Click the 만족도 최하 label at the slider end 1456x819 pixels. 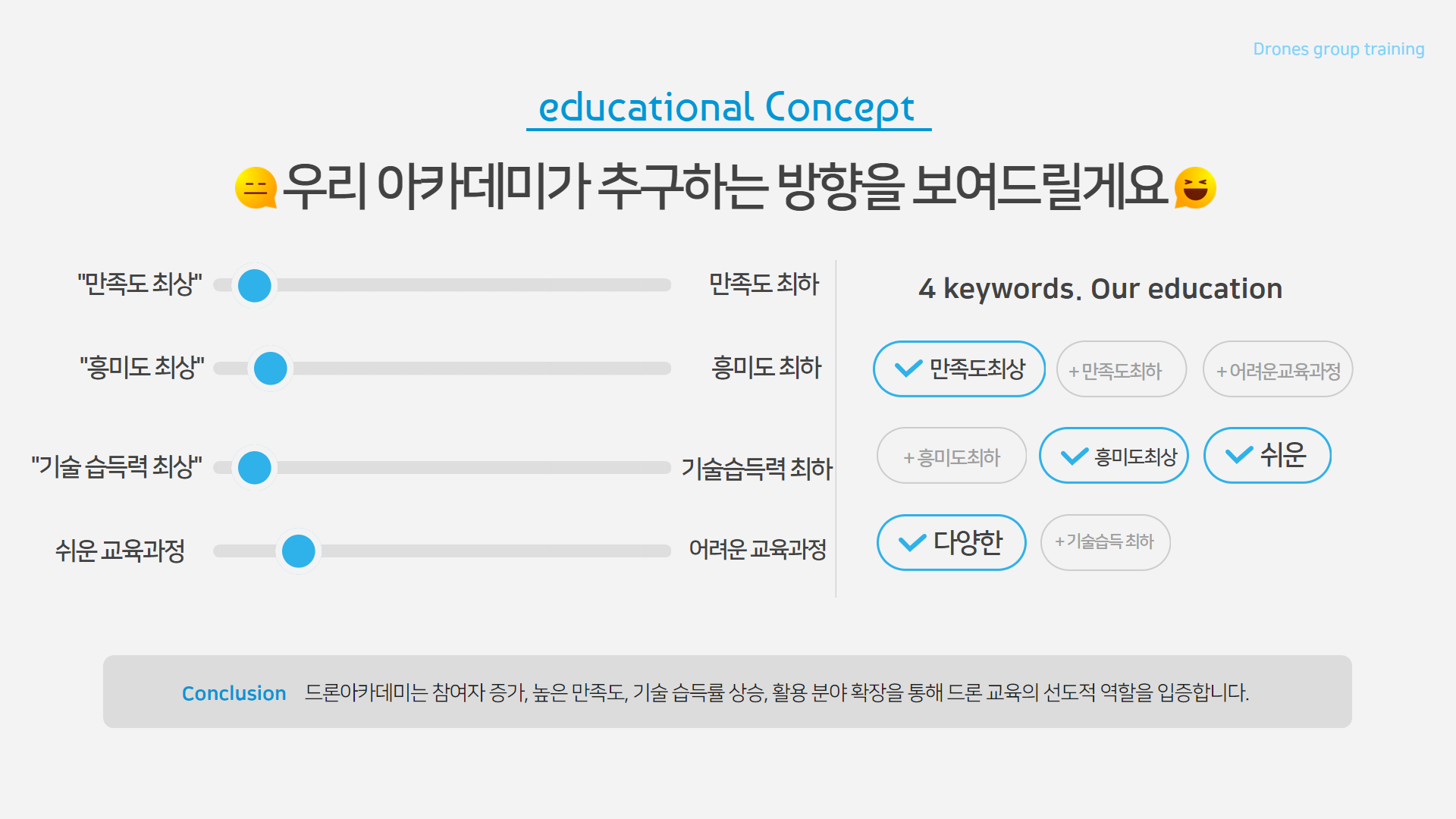click(x=764, y=284)
